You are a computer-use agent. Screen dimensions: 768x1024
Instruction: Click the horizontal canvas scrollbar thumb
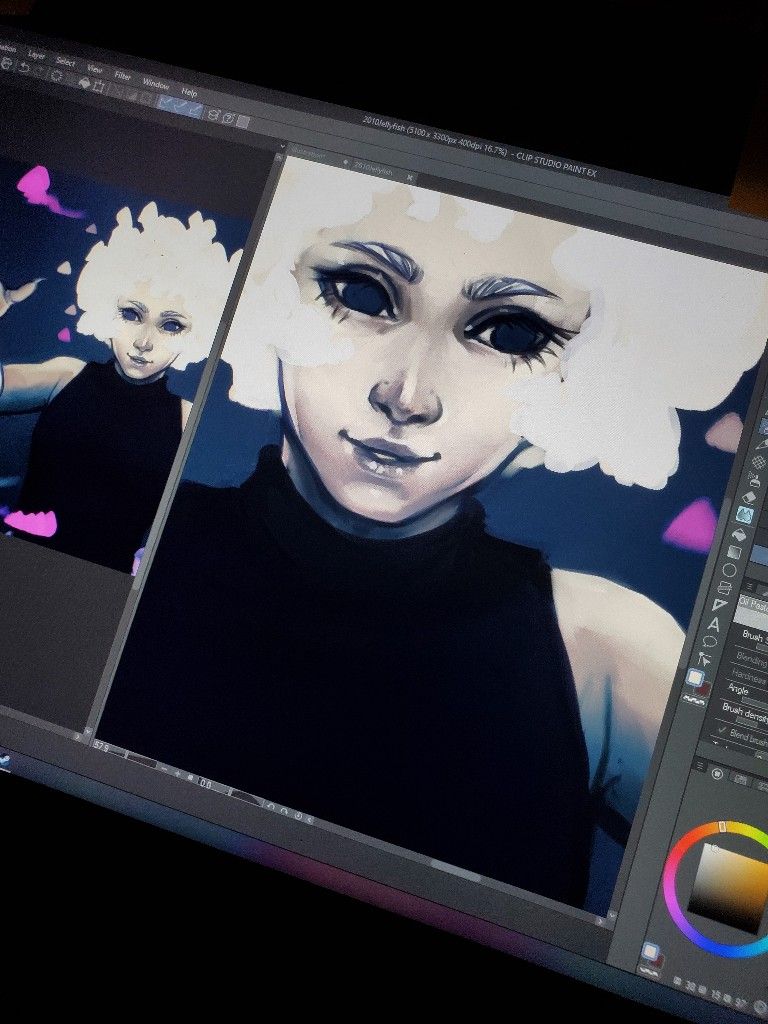click(x=455, y=870)
